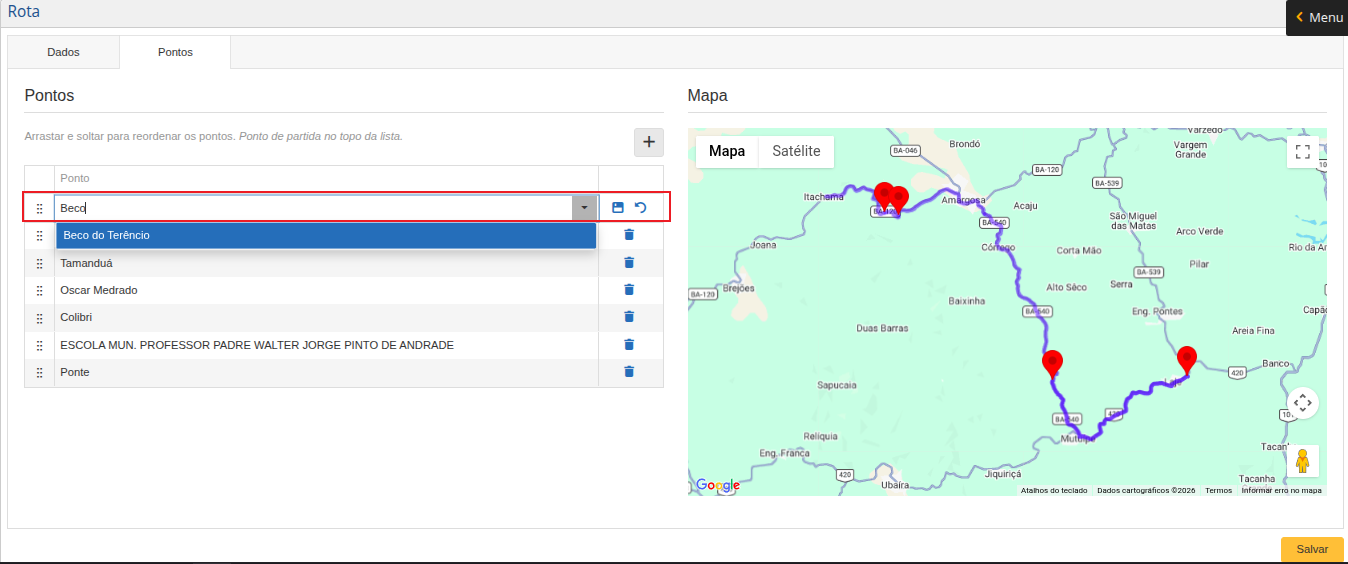Screen dimensions: 1348x564
Task: Toggle fullscreen map view
Action: (x=1302, y=152)
